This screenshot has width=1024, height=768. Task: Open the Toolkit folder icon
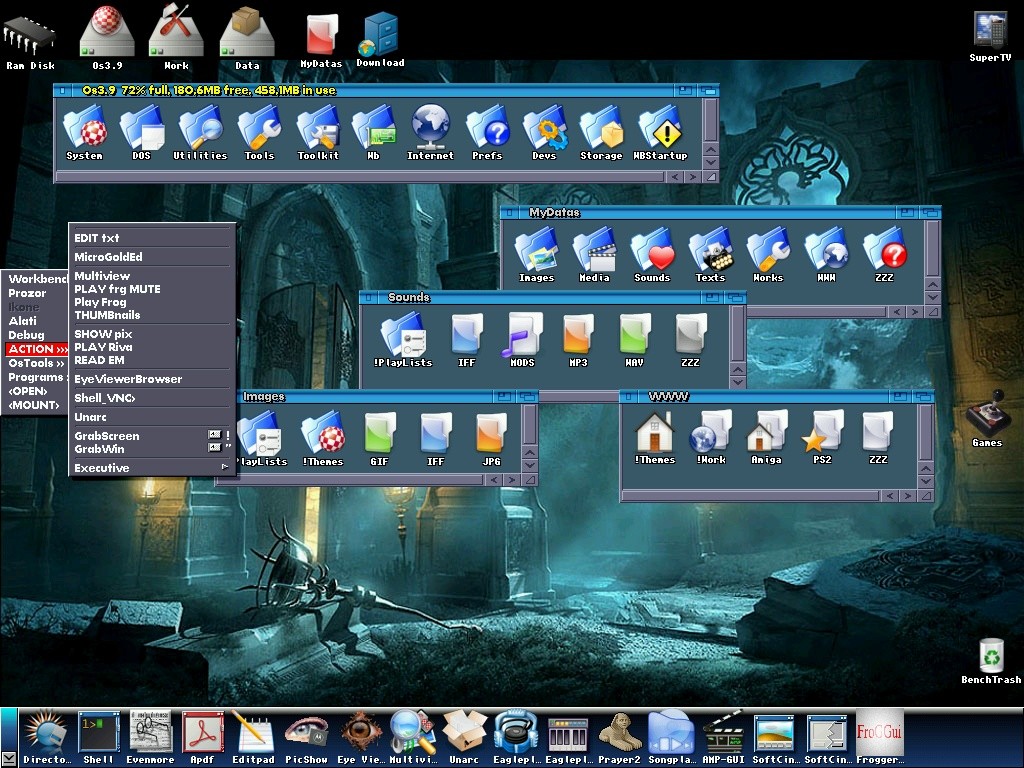point(318,133)
